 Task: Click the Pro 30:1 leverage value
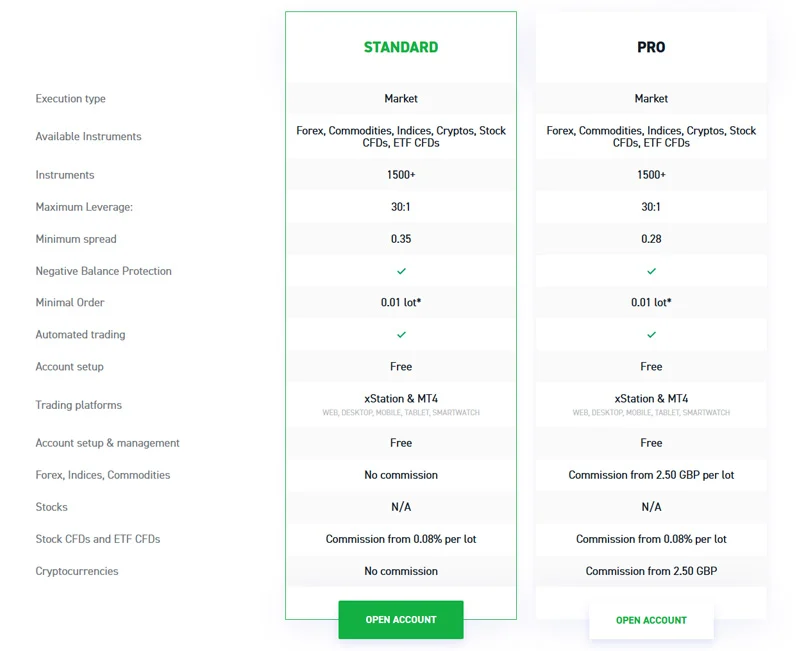[651, 207]
